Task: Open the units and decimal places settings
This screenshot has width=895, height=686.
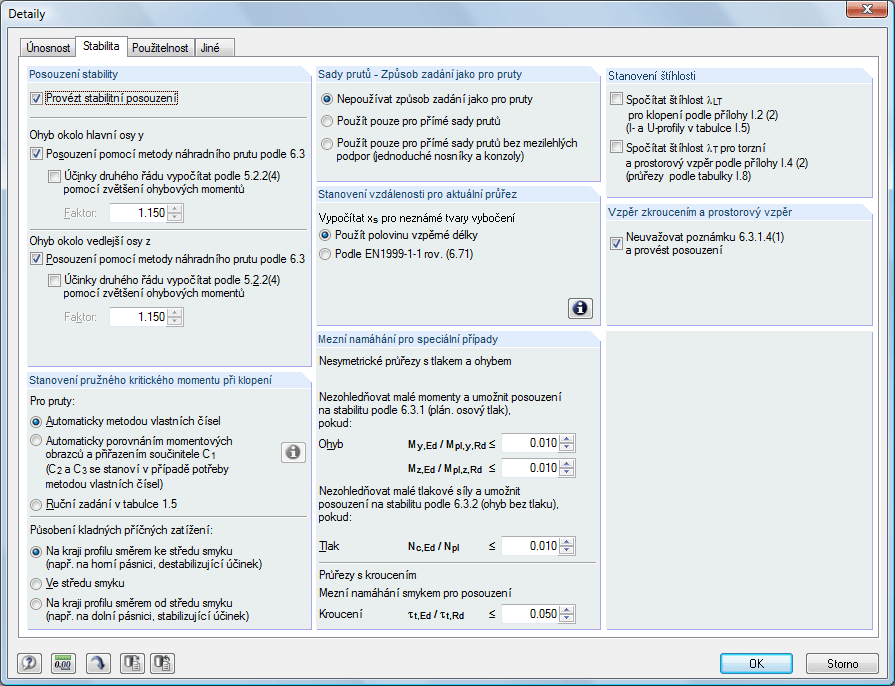Action: 63,663
